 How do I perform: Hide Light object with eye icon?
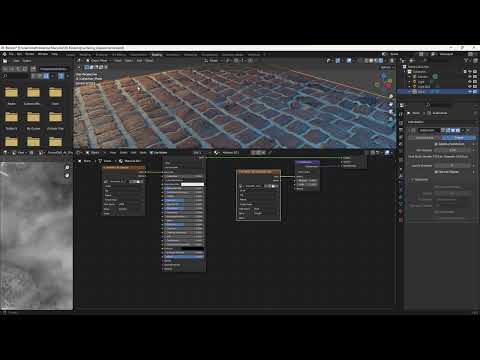tap(470, 82)
